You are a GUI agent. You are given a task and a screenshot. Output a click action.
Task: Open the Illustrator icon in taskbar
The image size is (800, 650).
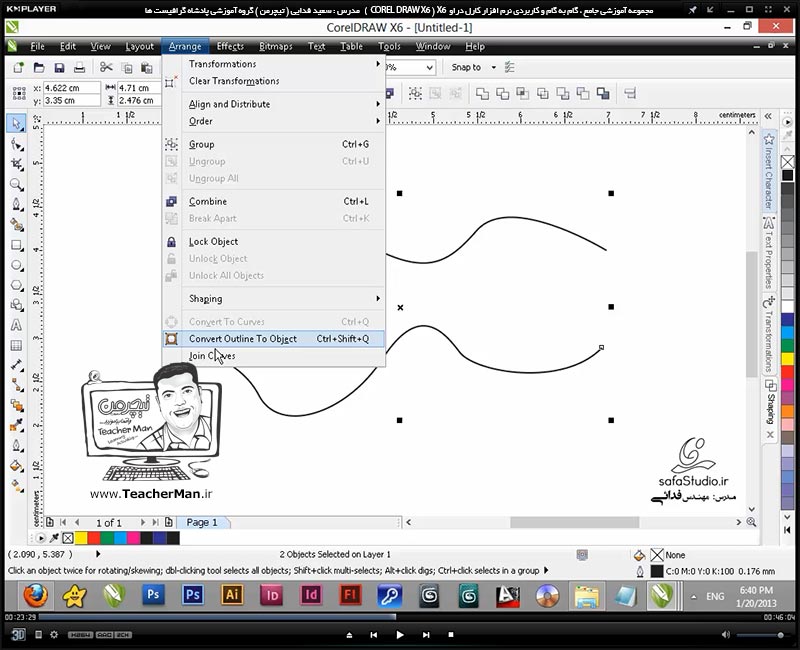click(x=232, y=595)
